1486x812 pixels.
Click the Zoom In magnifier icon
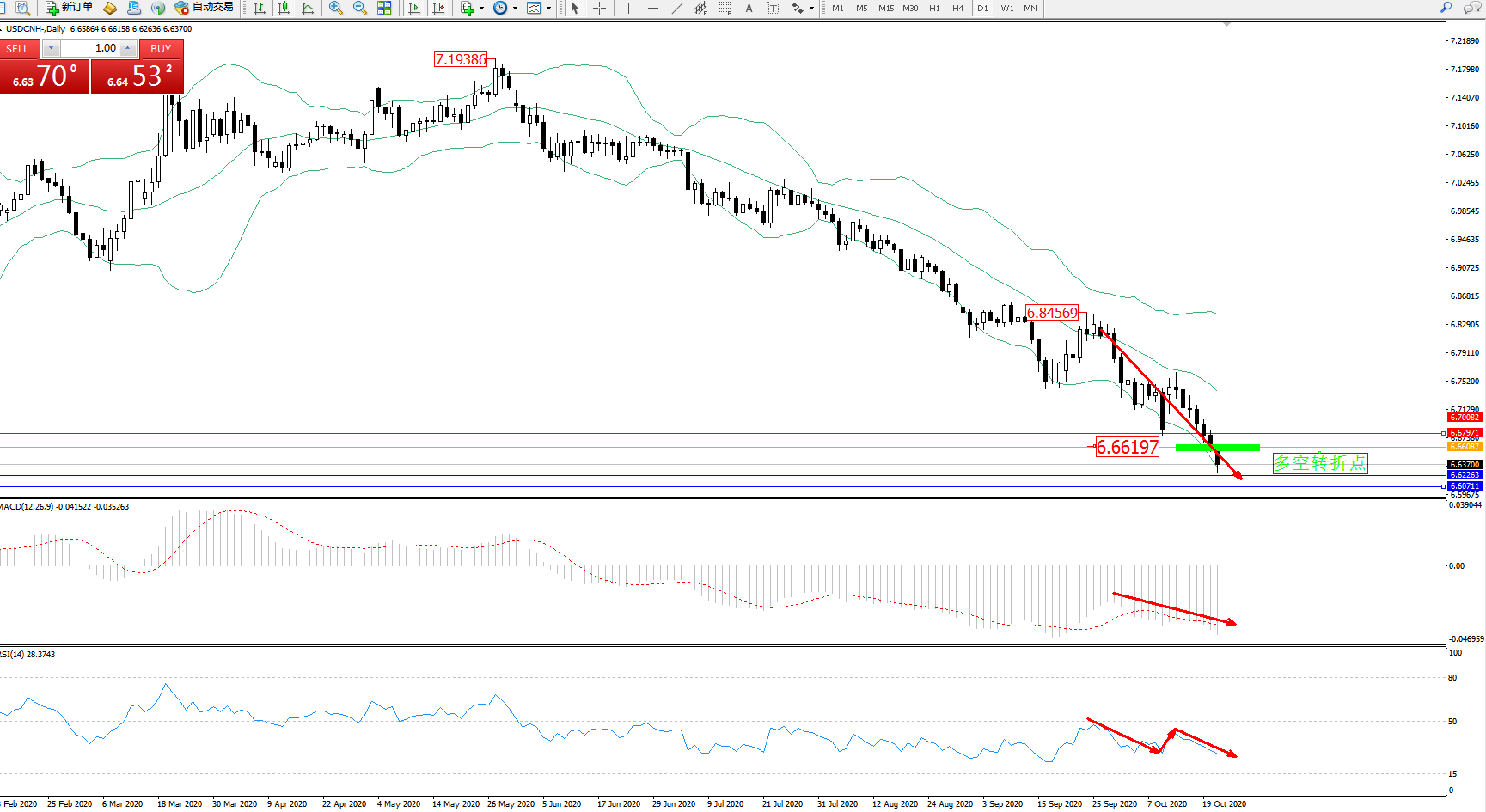point(336,8)
